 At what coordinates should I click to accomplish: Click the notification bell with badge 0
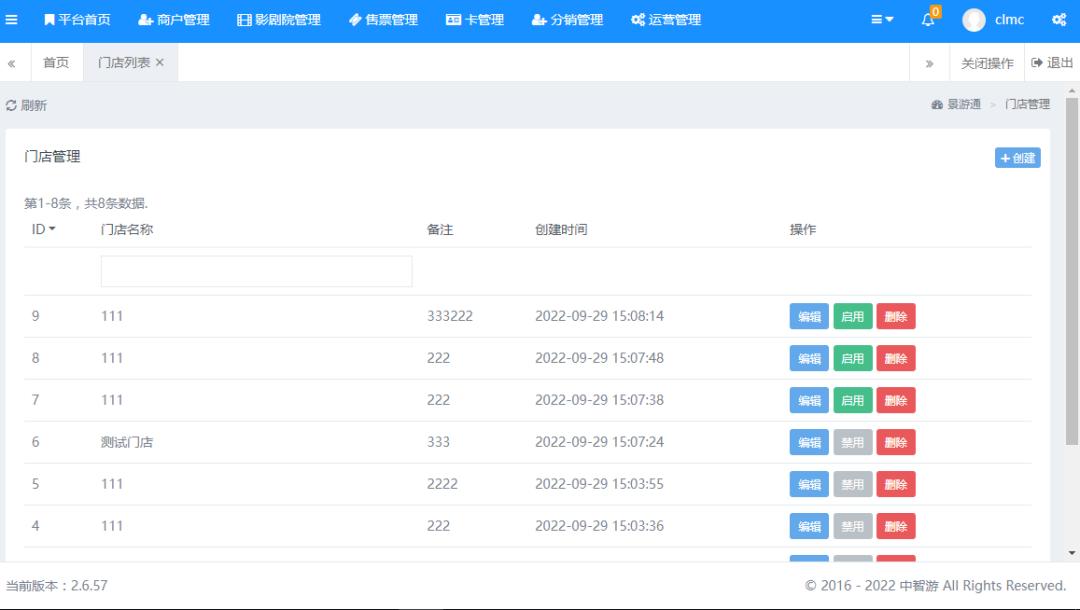pos(926,19)
